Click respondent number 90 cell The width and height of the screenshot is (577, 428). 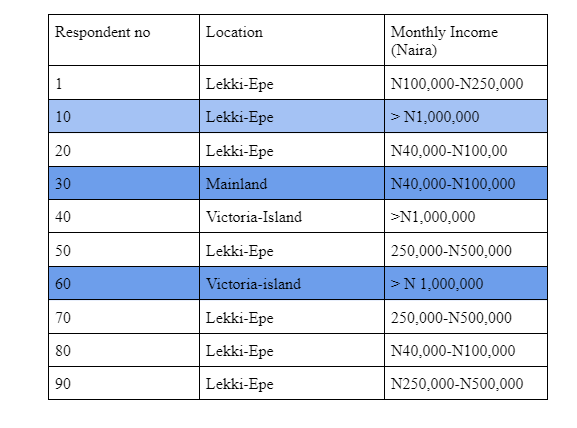(x=124, y=383)
